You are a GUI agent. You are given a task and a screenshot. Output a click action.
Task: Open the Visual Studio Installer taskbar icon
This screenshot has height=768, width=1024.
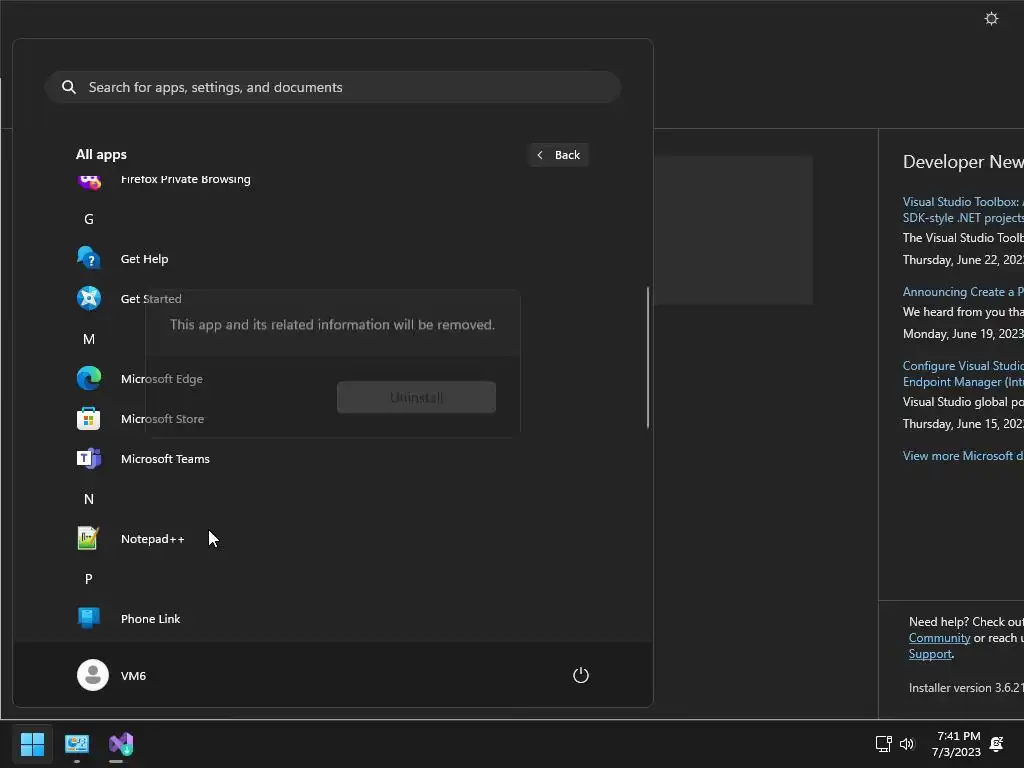click(x=121, y=744)
